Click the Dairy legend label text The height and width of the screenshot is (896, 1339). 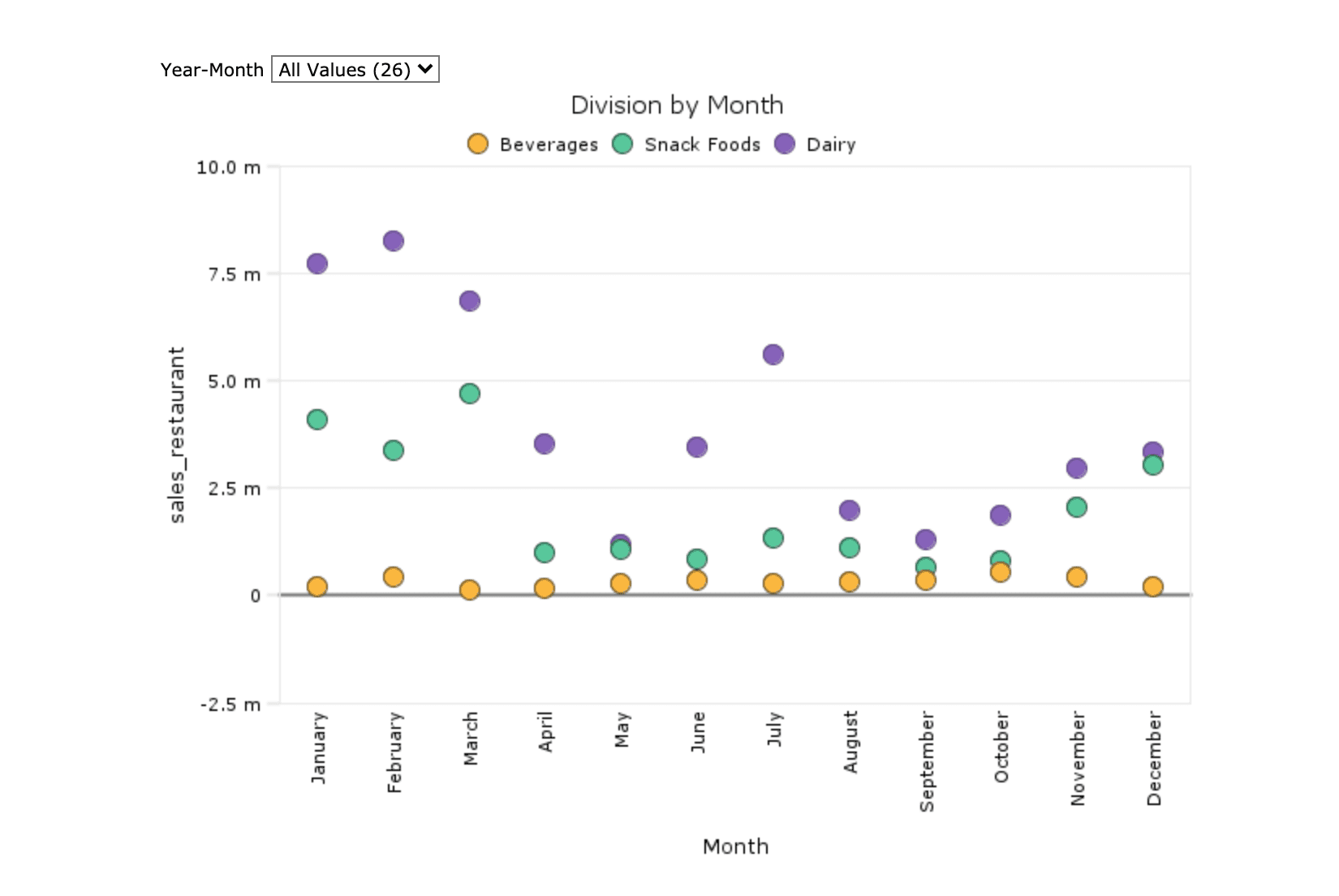click(831, 144)
